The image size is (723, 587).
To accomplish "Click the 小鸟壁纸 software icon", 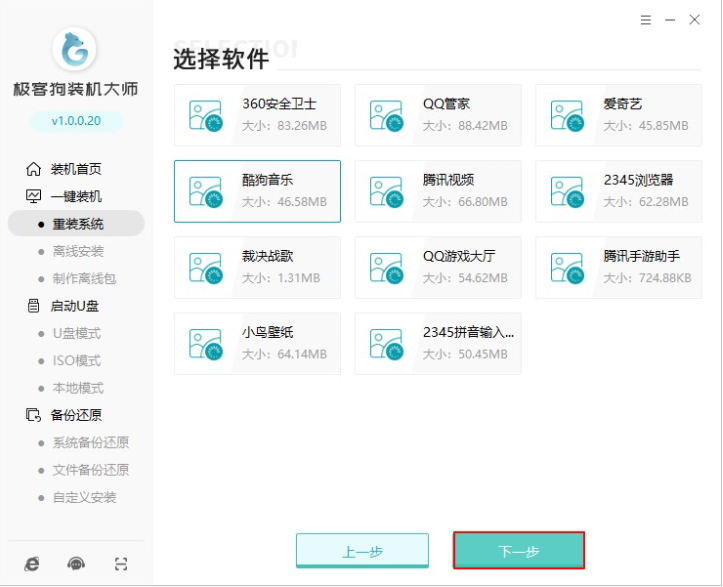I will [x=206, y=343].
